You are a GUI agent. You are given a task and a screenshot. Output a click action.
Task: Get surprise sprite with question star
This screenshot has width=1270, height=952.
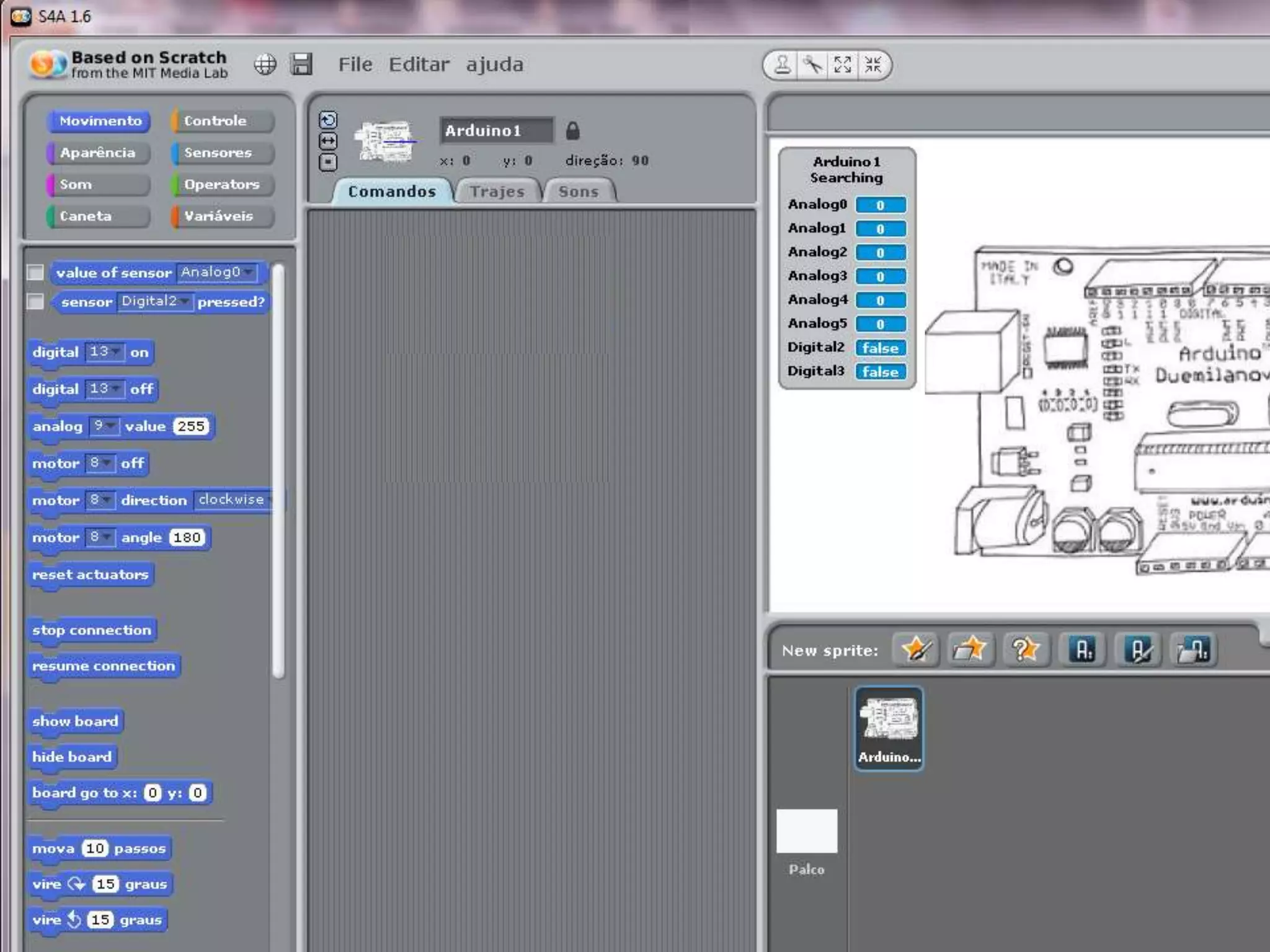(1025, 650)
